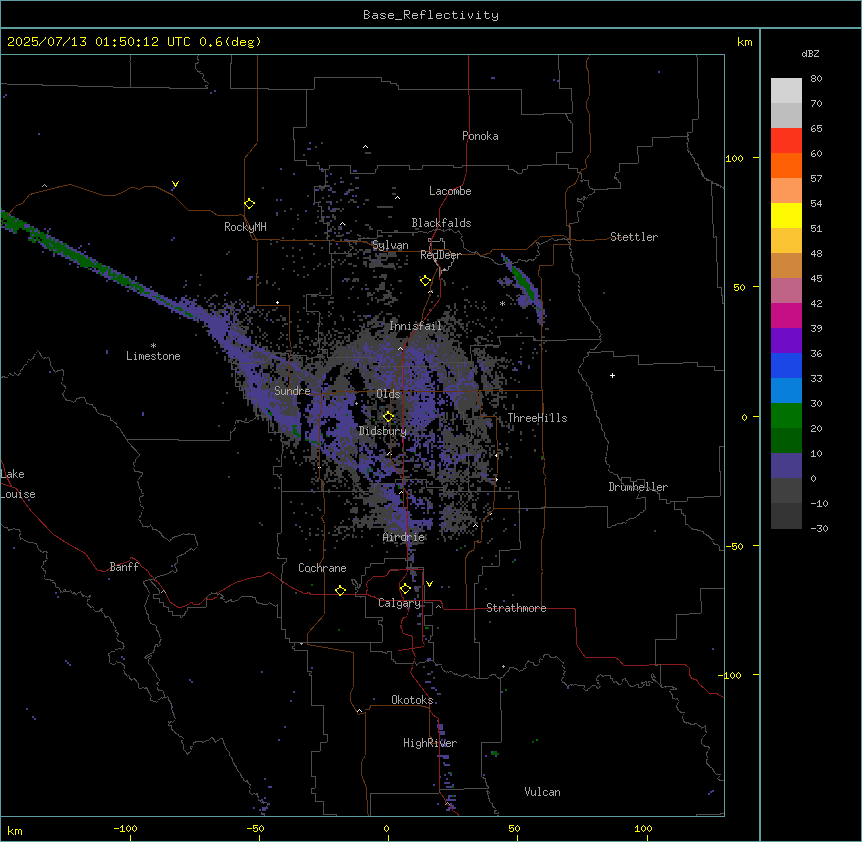Select the yellow V marker northwest of RockyMH
Viewport: 862px width, 842px height.
tap(175, 184)
